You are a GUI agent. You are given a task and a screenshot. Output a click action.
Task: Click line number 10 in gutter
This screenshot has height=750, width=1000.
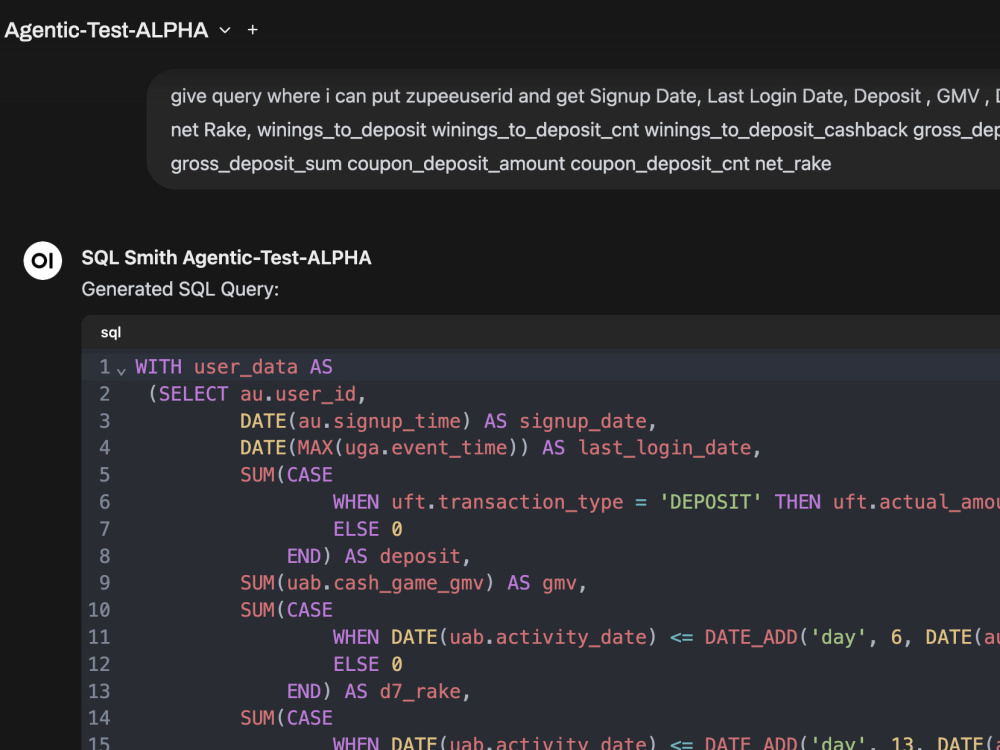tap(99, 610)
